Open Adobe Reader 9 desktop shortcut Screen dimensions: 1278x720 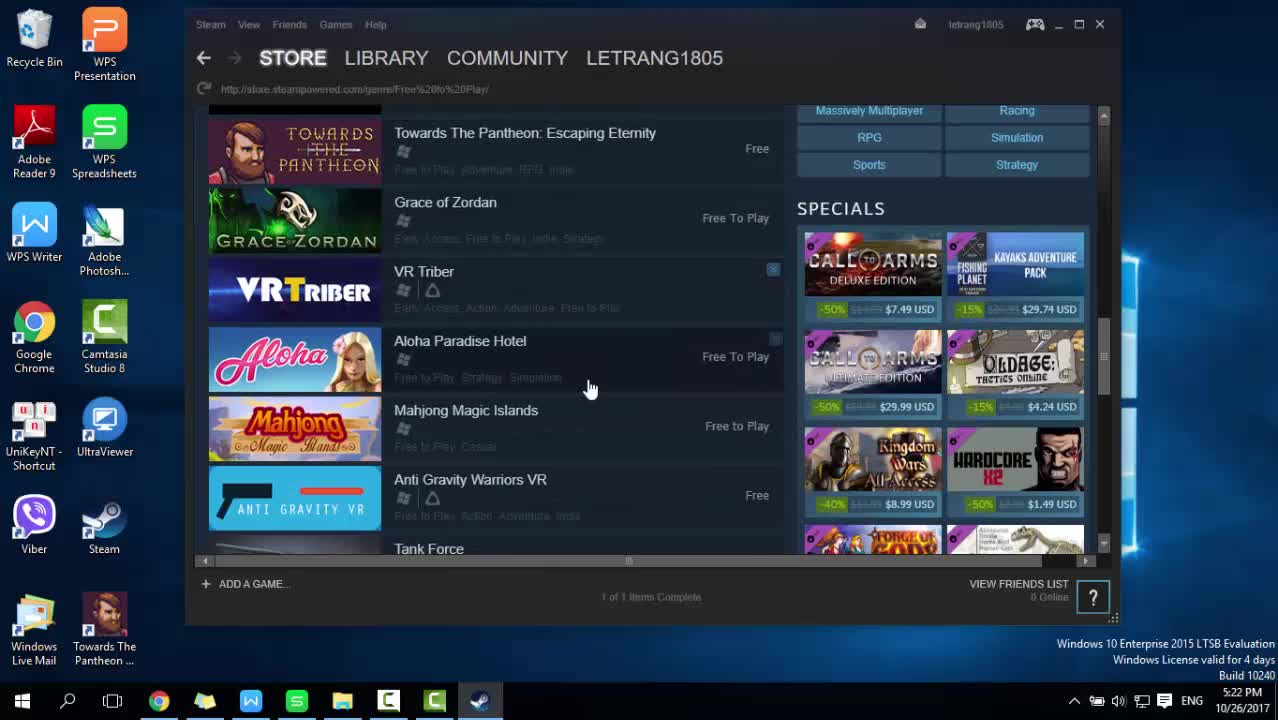tap(34, 142)
